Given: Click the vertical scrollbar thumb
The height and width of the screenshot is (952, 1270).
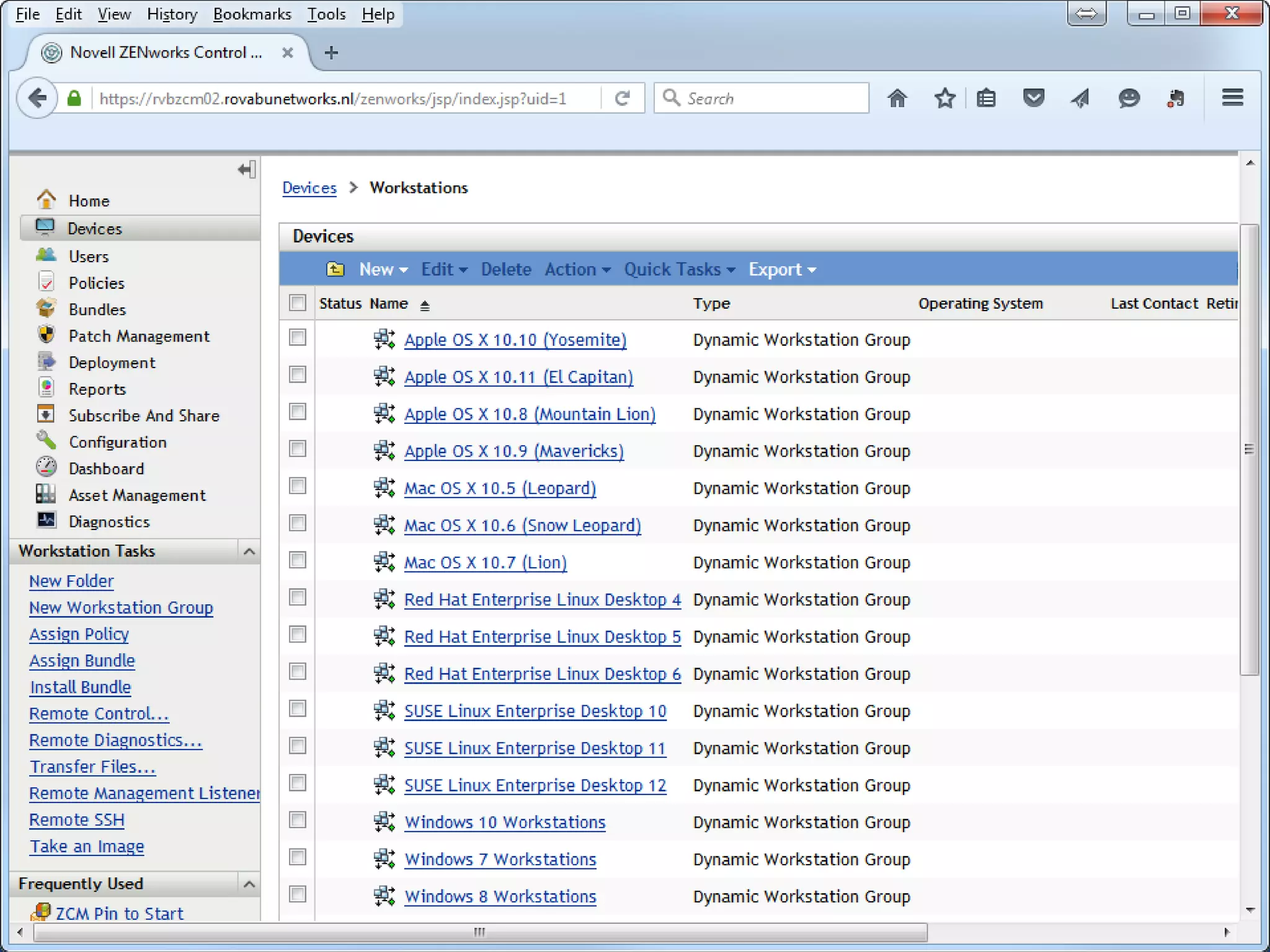Looking at the screenshot, I should point(1249,450).
